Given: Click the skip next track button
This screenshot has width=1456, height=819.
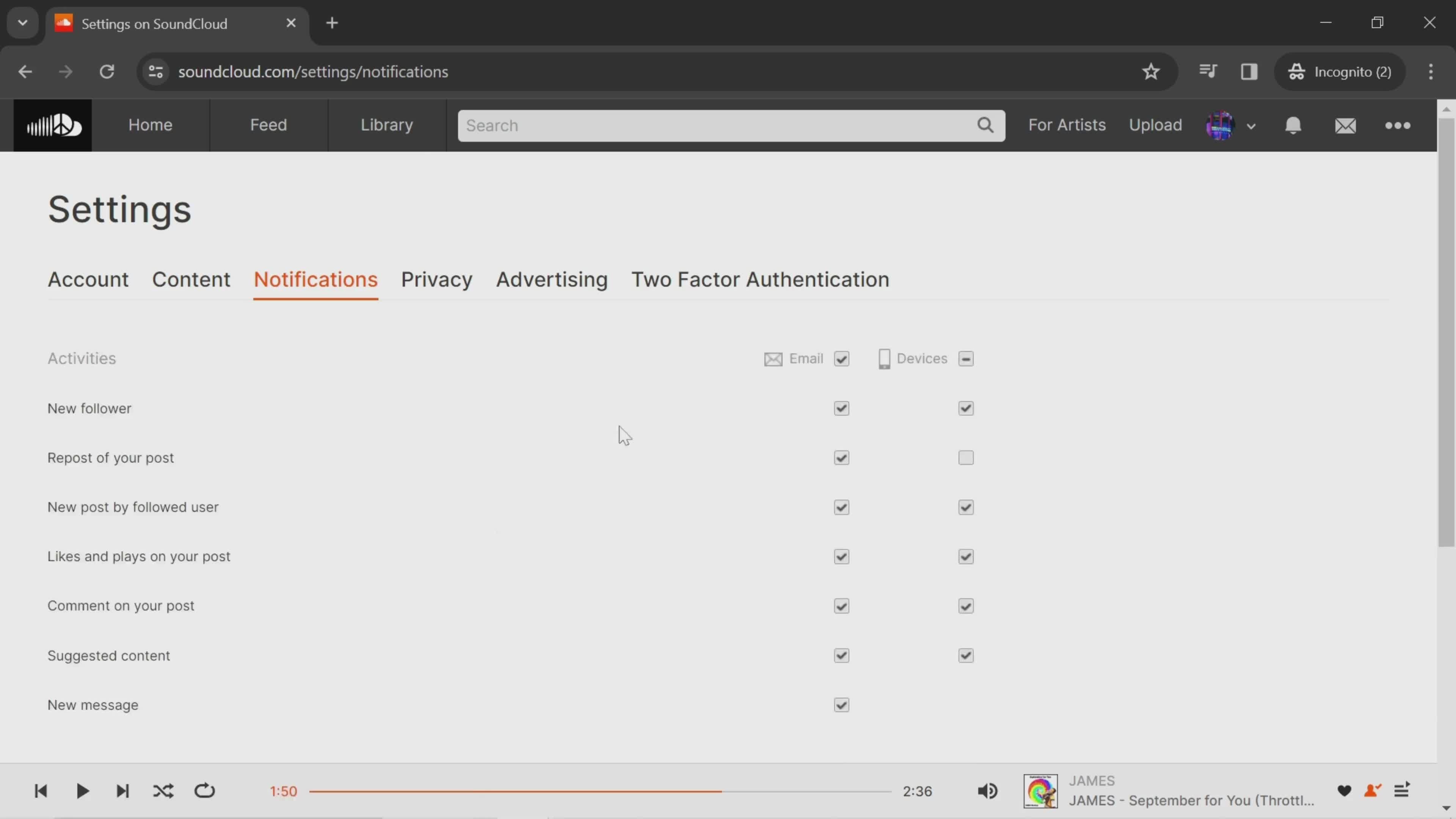Looking at the screenshot, I should (122, 790).
